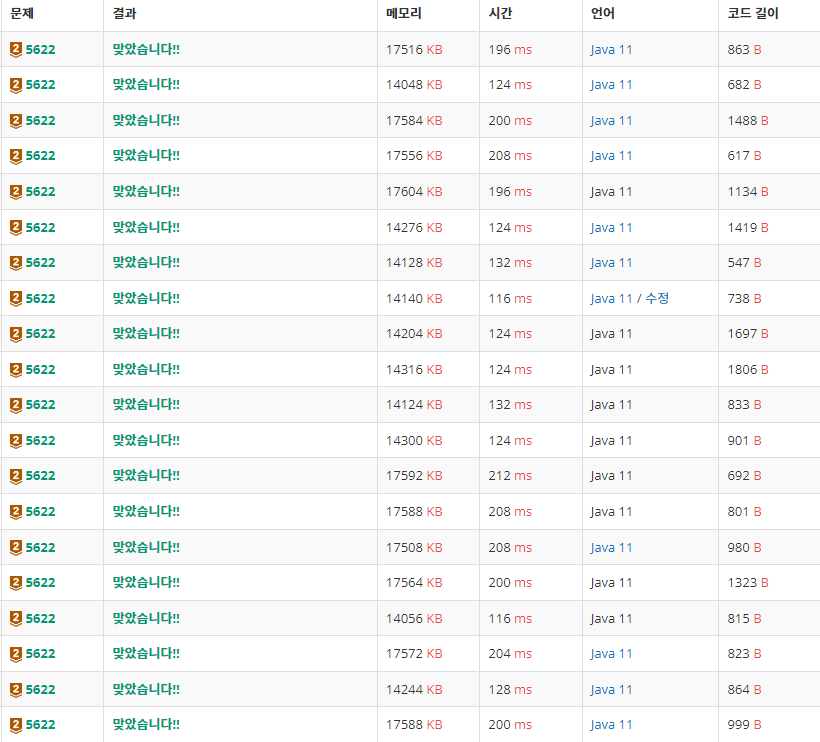
Task: Open the Java 11 link in the 1488 B row
Action: tap(611, 121)
